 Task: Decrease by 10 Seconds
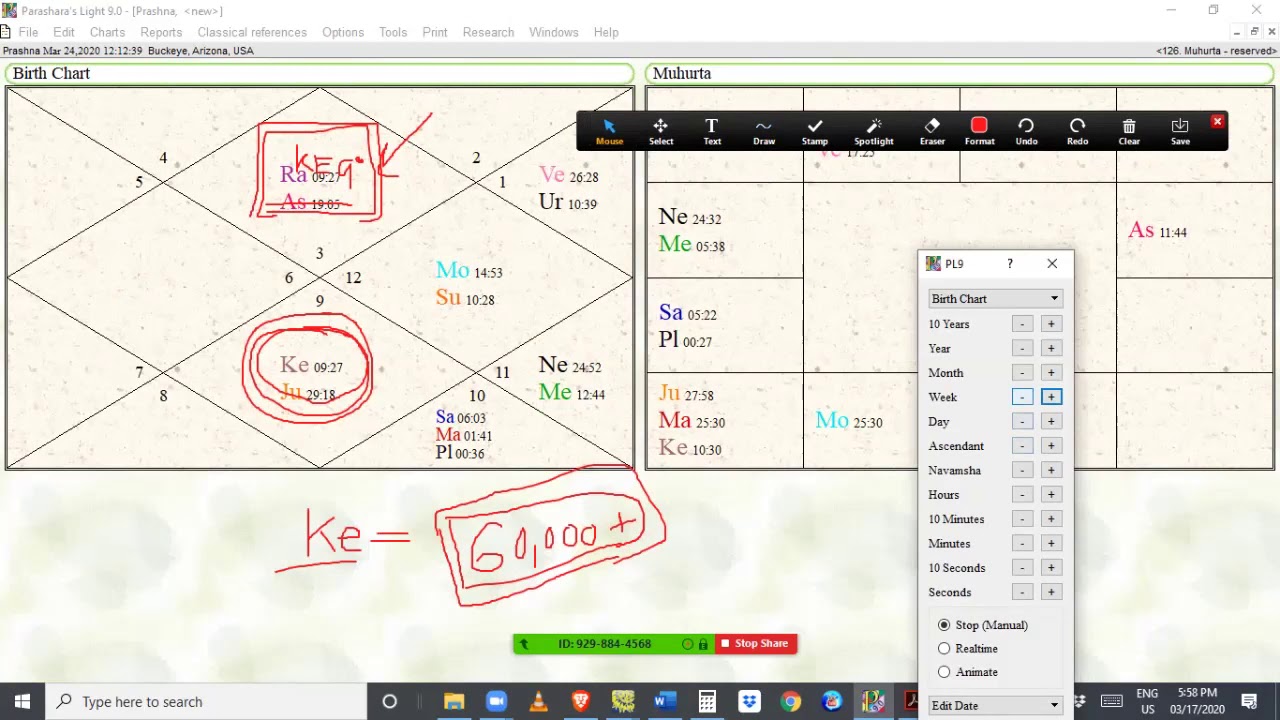point(1022,568)
